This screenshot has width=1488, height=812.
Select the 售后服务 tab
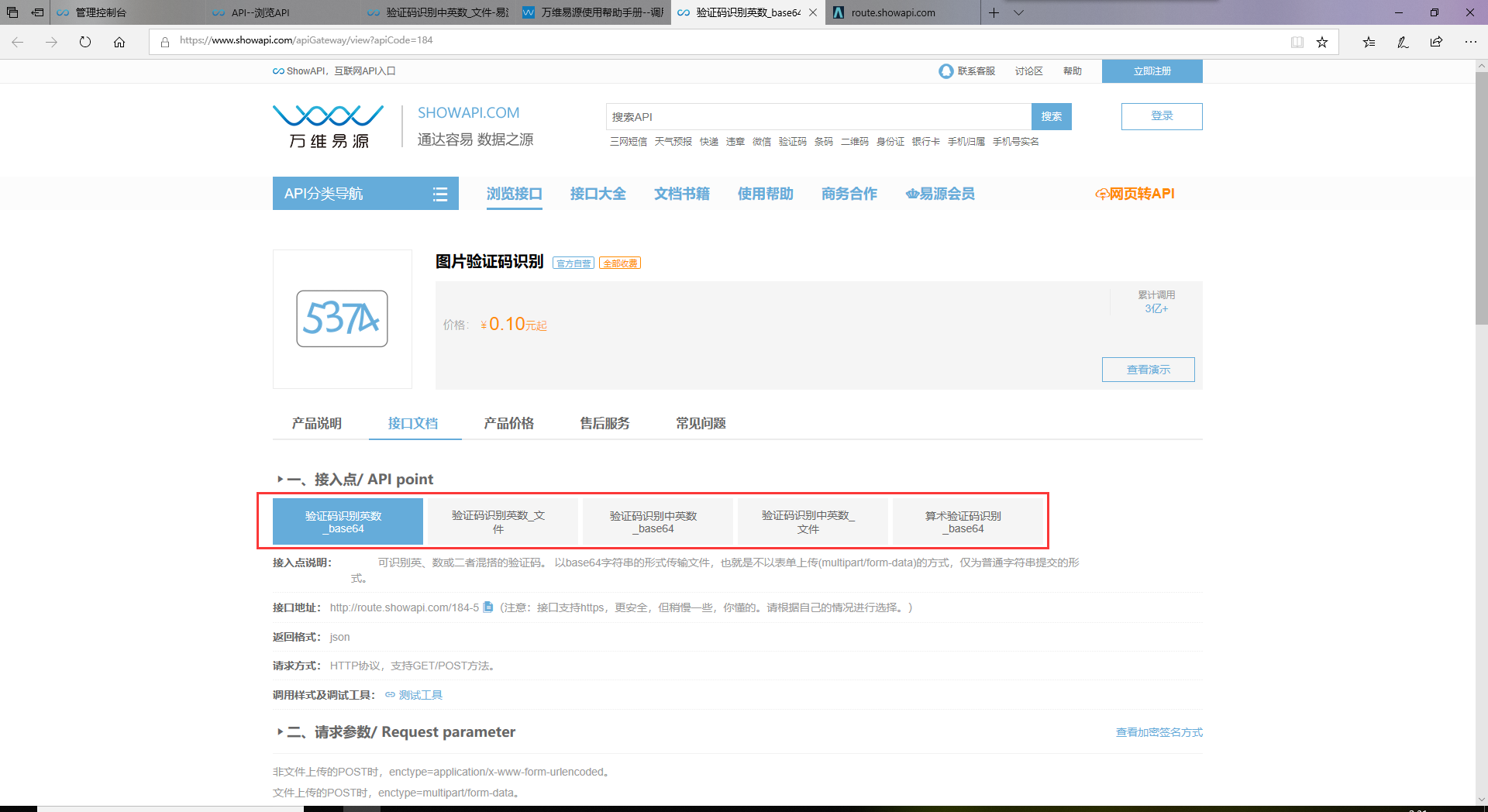coord(605,423)
